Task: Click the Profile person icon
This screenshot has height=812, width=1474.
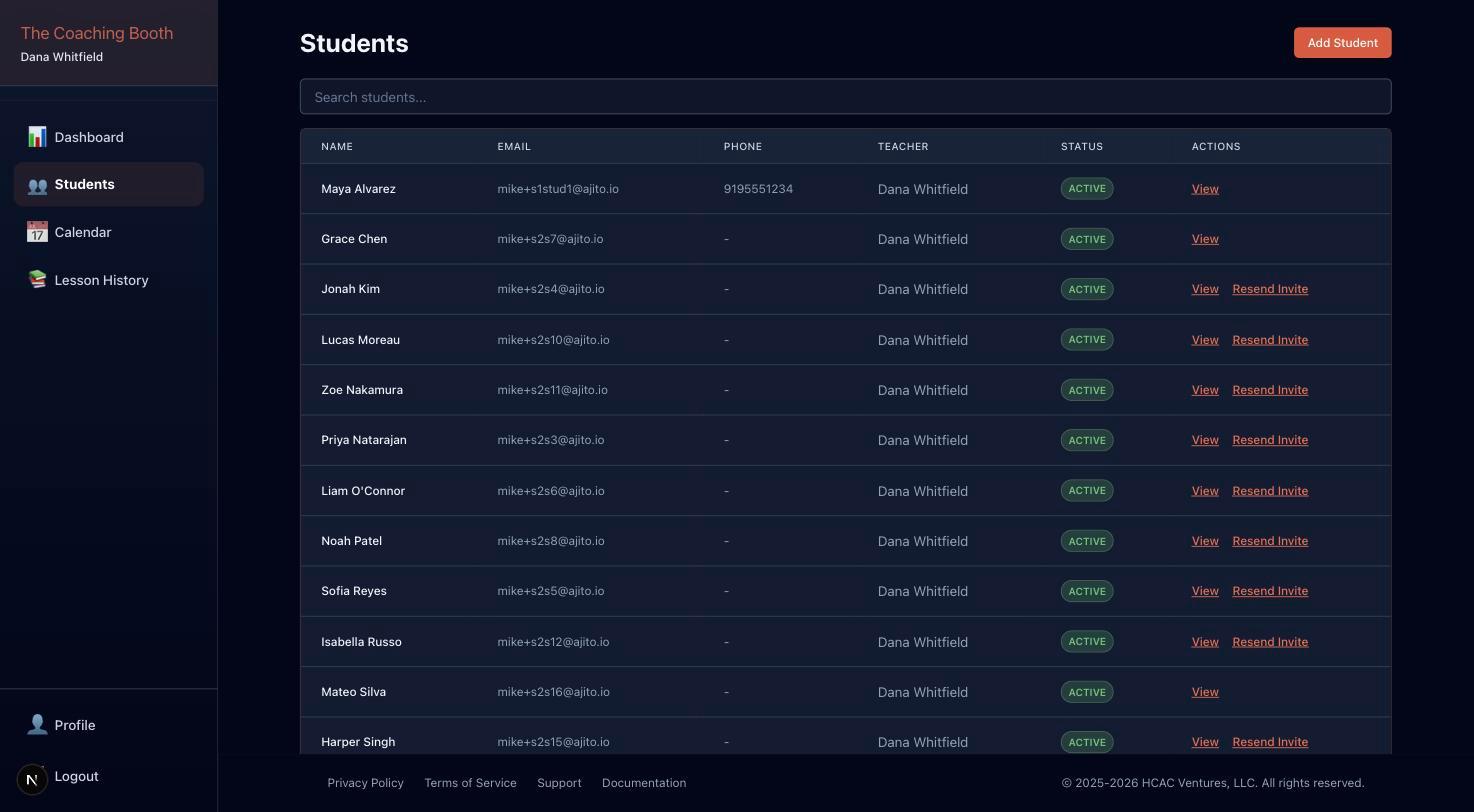Action: 37,725
